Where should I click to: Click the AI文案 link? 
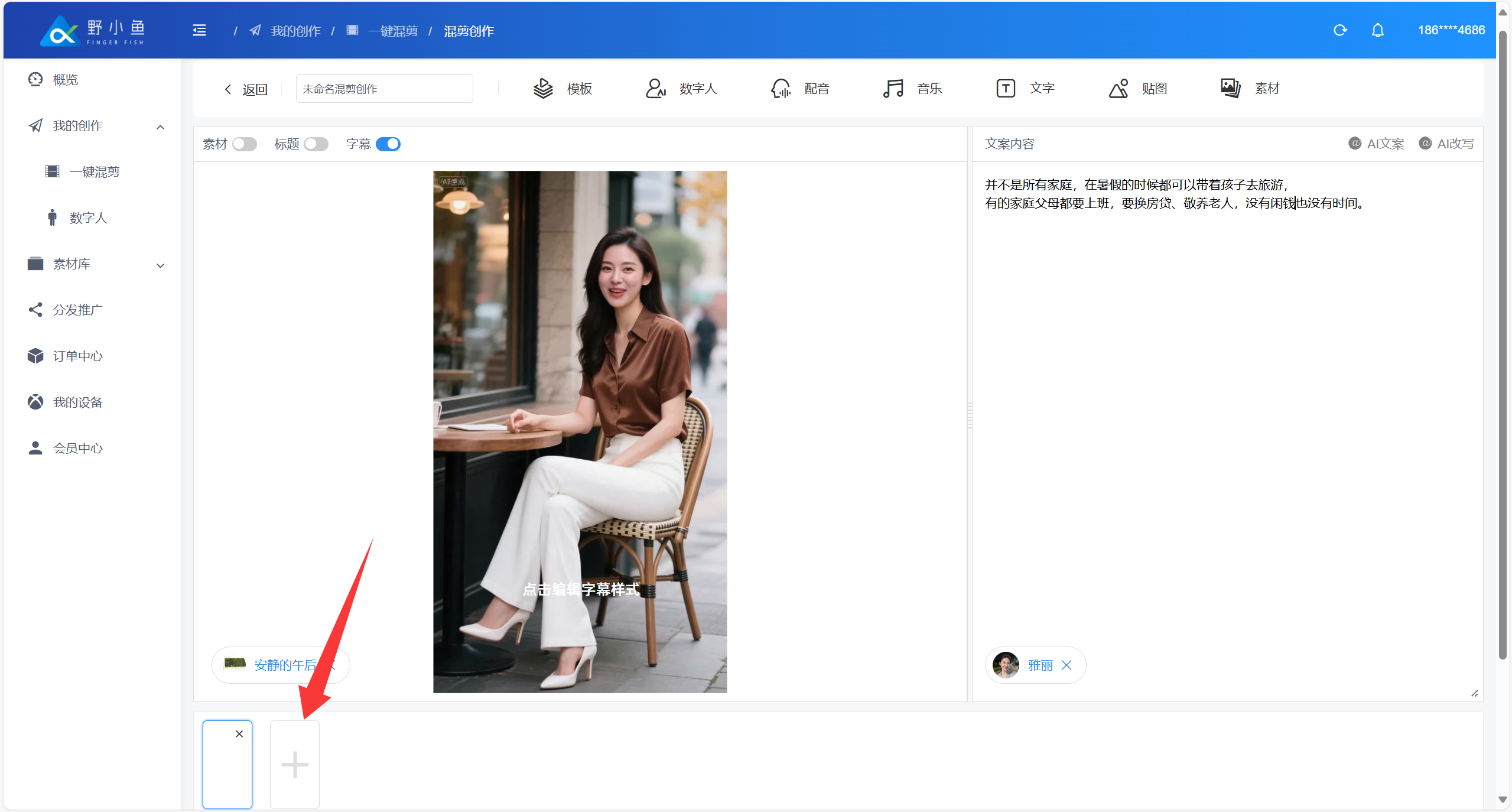point(1376,144)
